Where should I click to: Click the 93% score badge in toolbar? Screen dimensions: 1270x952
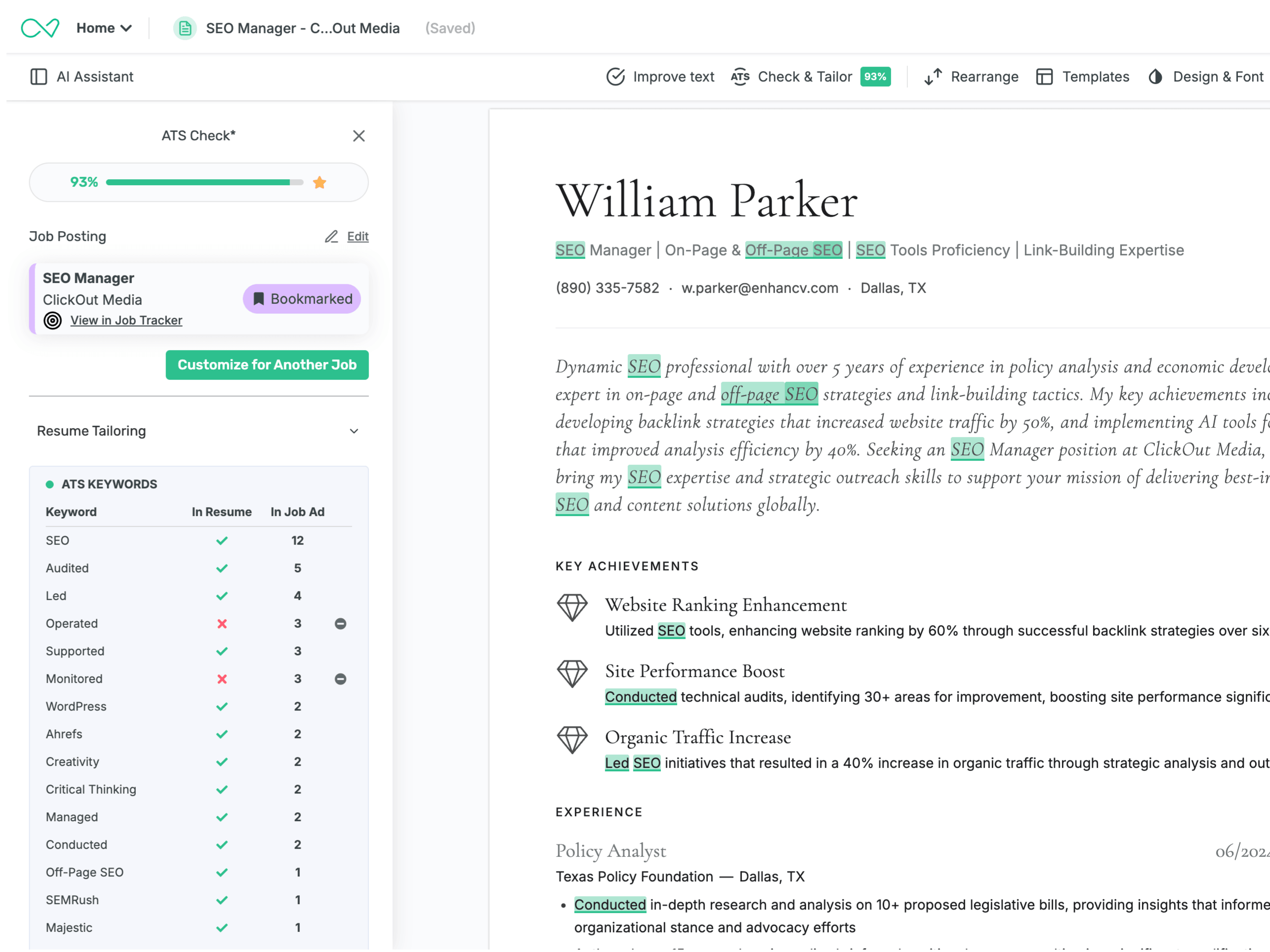click(x=875, y=77)
